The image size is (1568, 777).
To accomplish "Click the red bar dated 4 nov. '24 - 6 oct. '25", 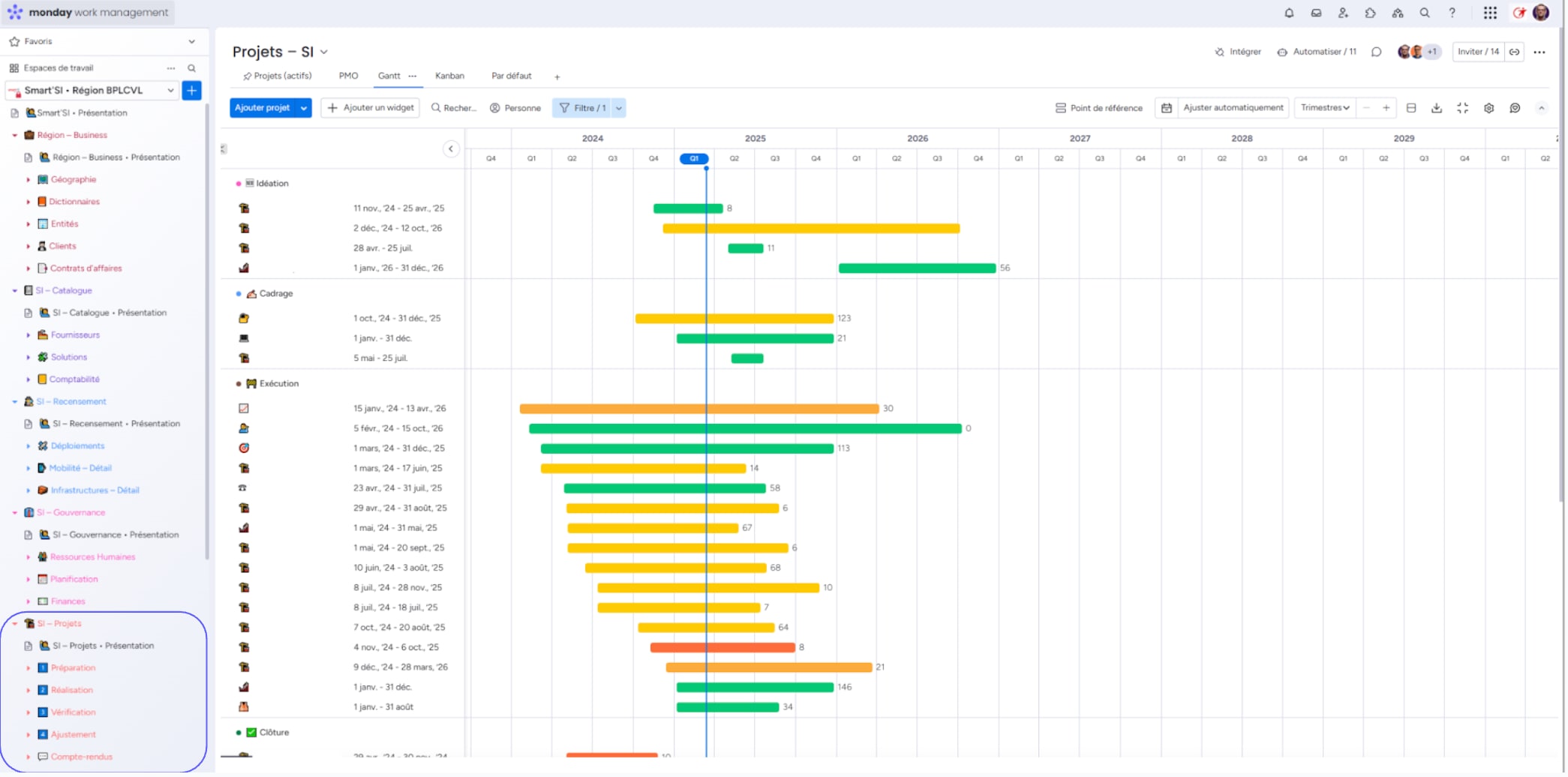I will (722, 648).
